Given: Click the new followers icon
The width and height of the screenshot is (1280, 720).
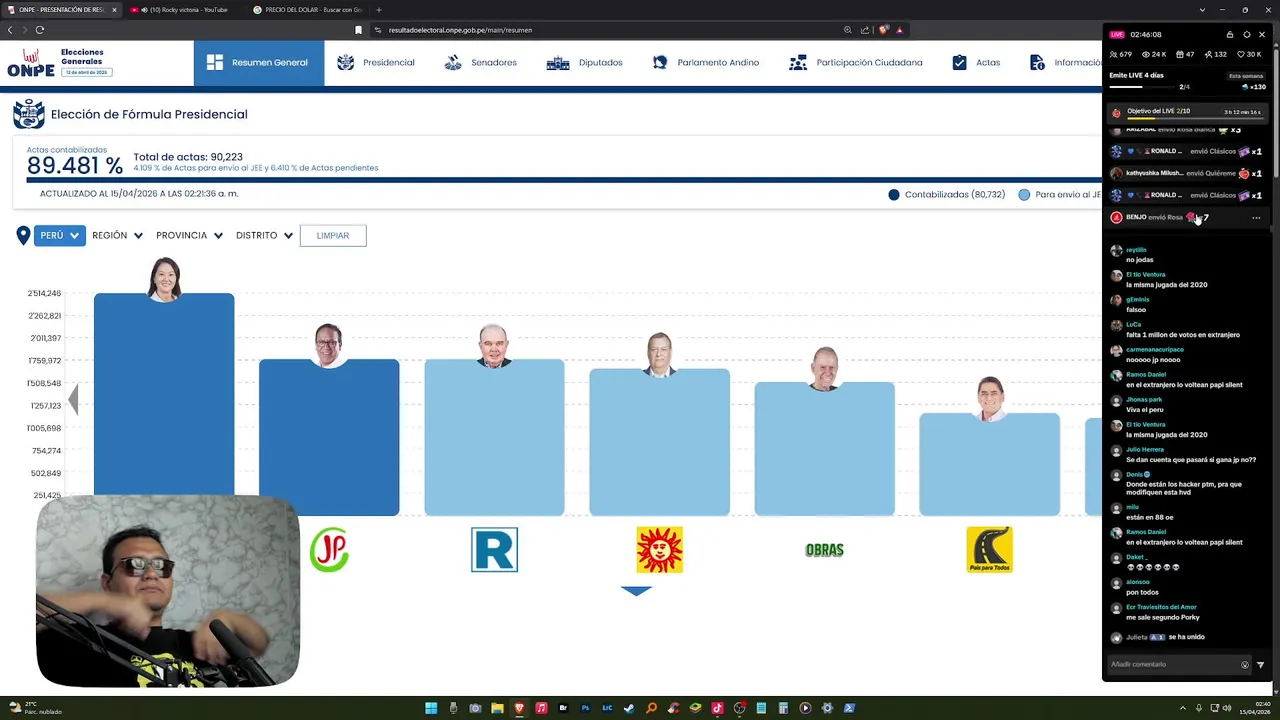Looking at the screenshot, I should point(1209,54).
